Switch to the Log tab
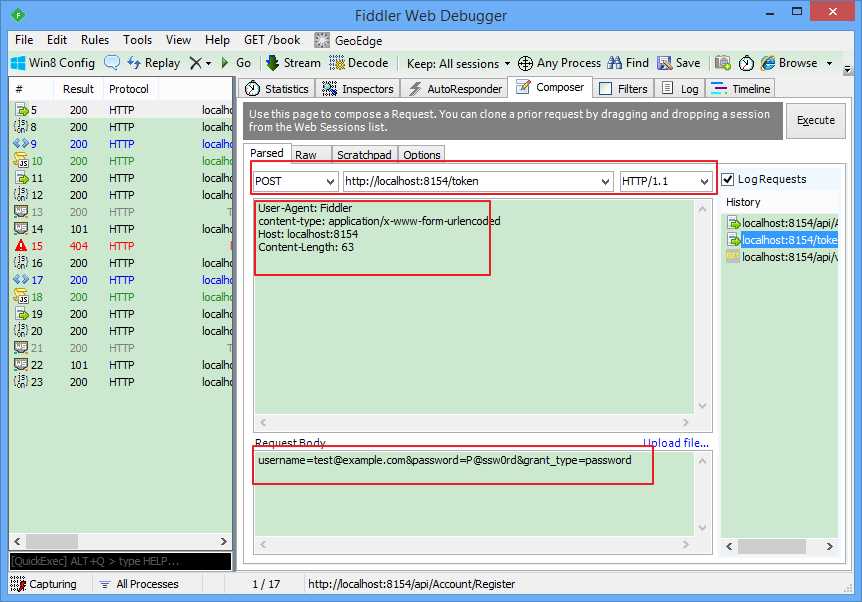 (x=681, y=89)
